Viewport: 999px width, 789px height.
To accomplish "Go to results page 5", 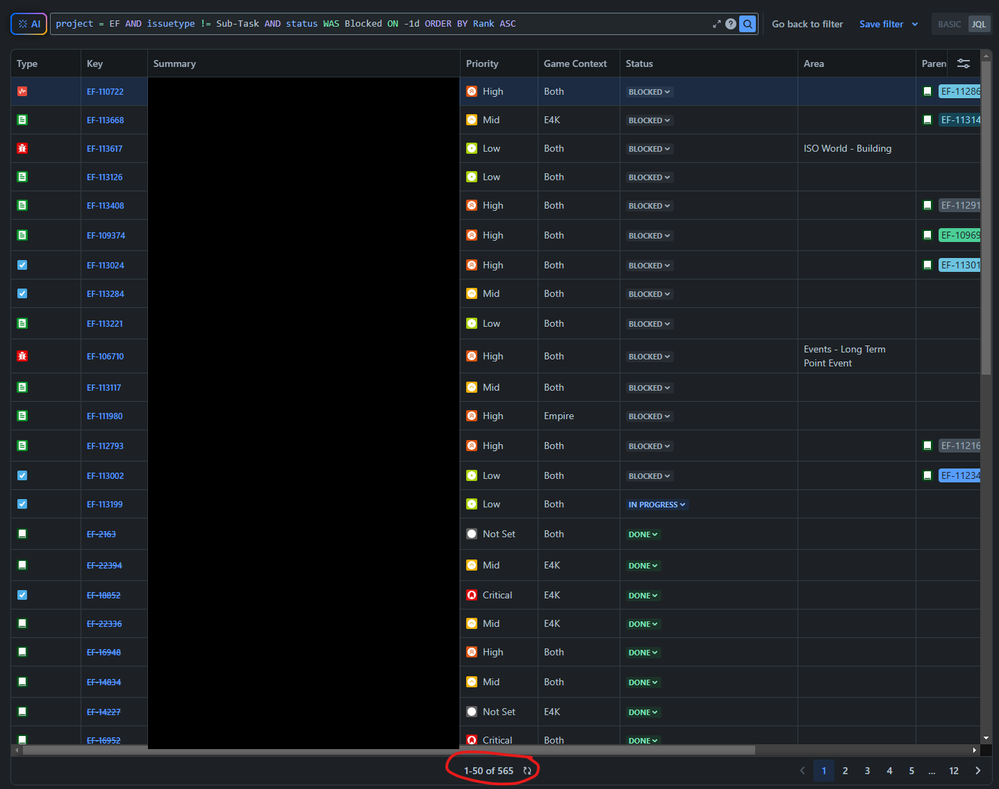I will click(x=911, y=771).
